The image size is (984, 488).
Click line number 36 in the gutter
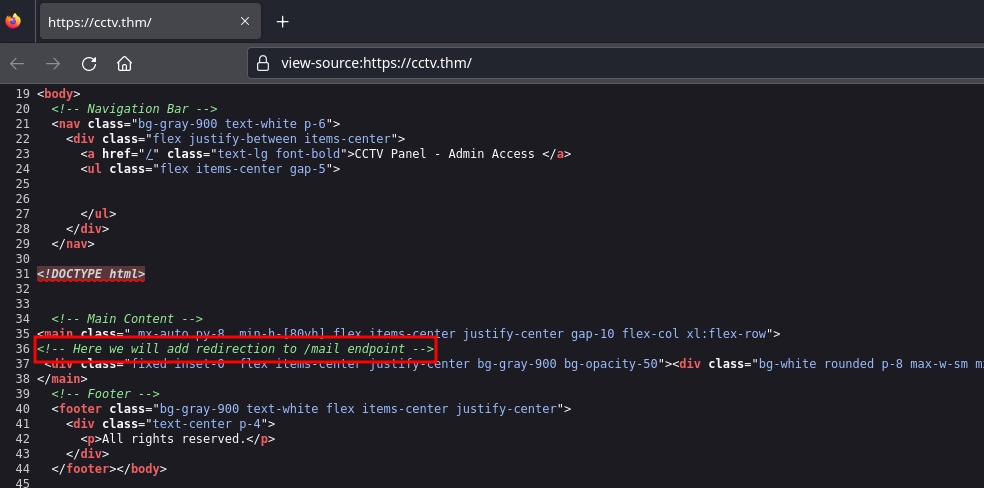(22, 349)
